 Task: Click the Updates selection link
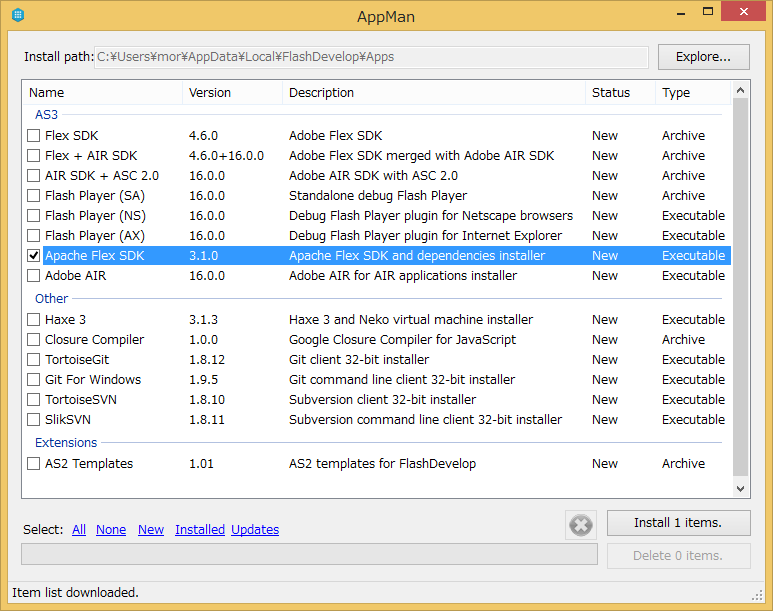point(255,530)
